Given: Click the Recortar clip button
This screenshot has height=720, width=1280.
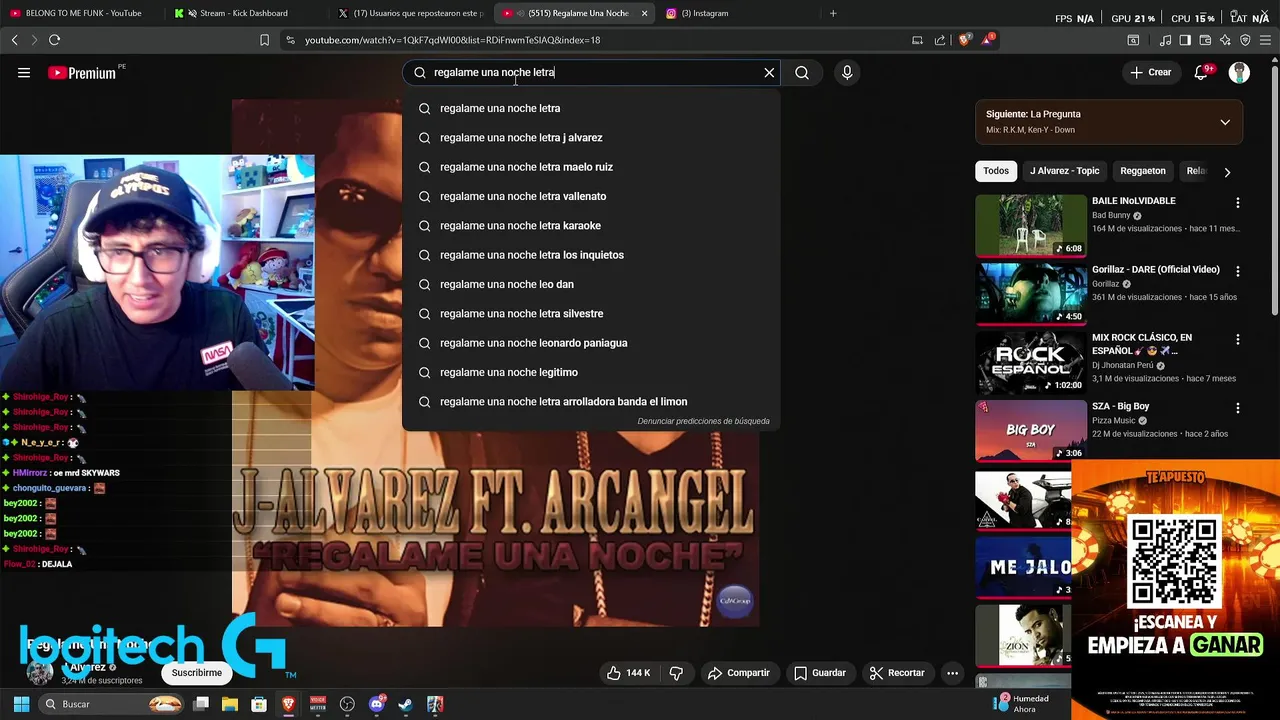Looking at the screenshot, I should pos(897,673).
